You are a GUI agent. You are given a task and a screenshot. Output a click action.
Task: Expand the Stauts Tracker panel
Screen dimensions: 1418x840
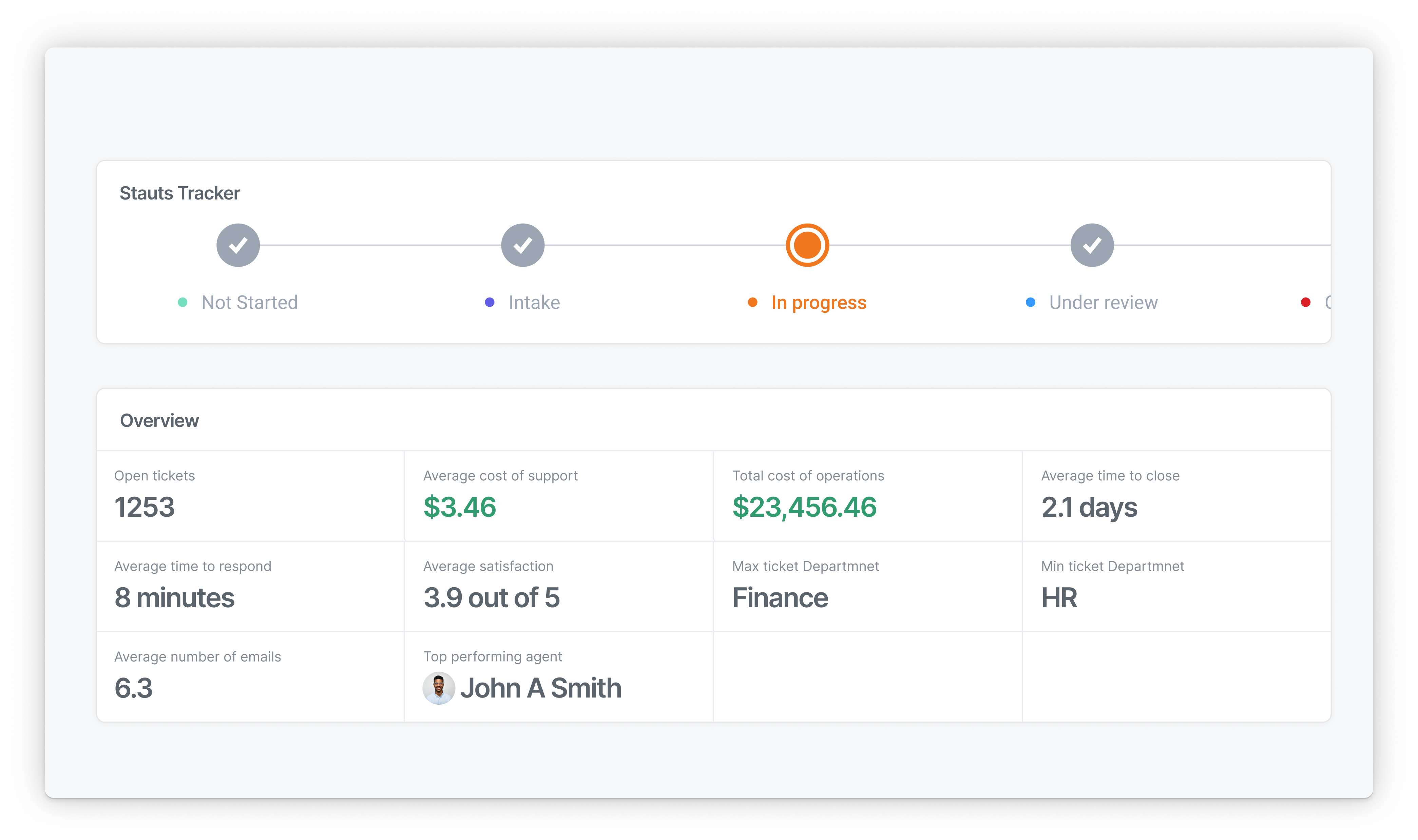[x=179, y=192]
